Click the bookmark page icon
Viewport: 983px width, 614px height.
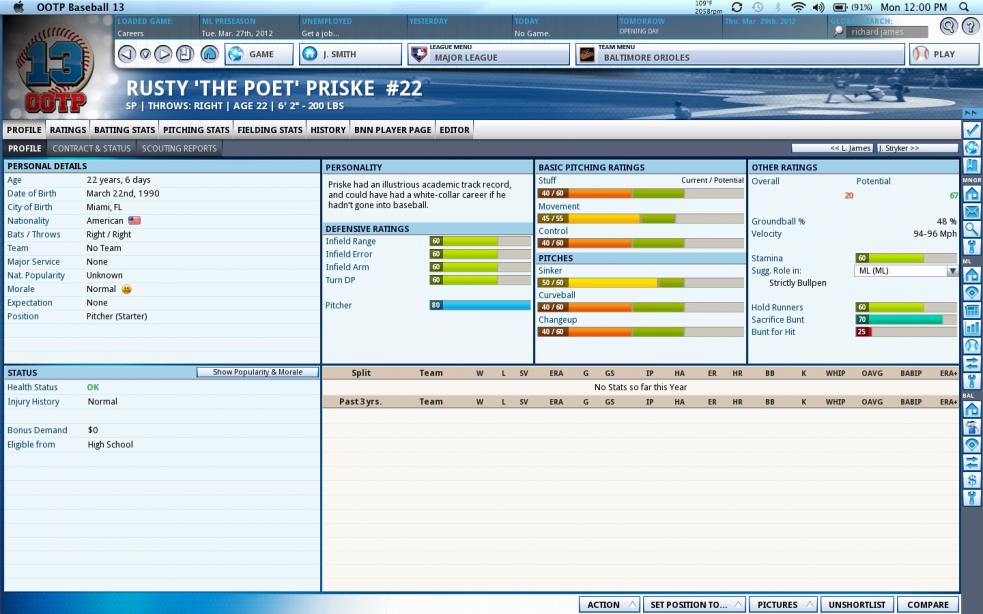184,54
